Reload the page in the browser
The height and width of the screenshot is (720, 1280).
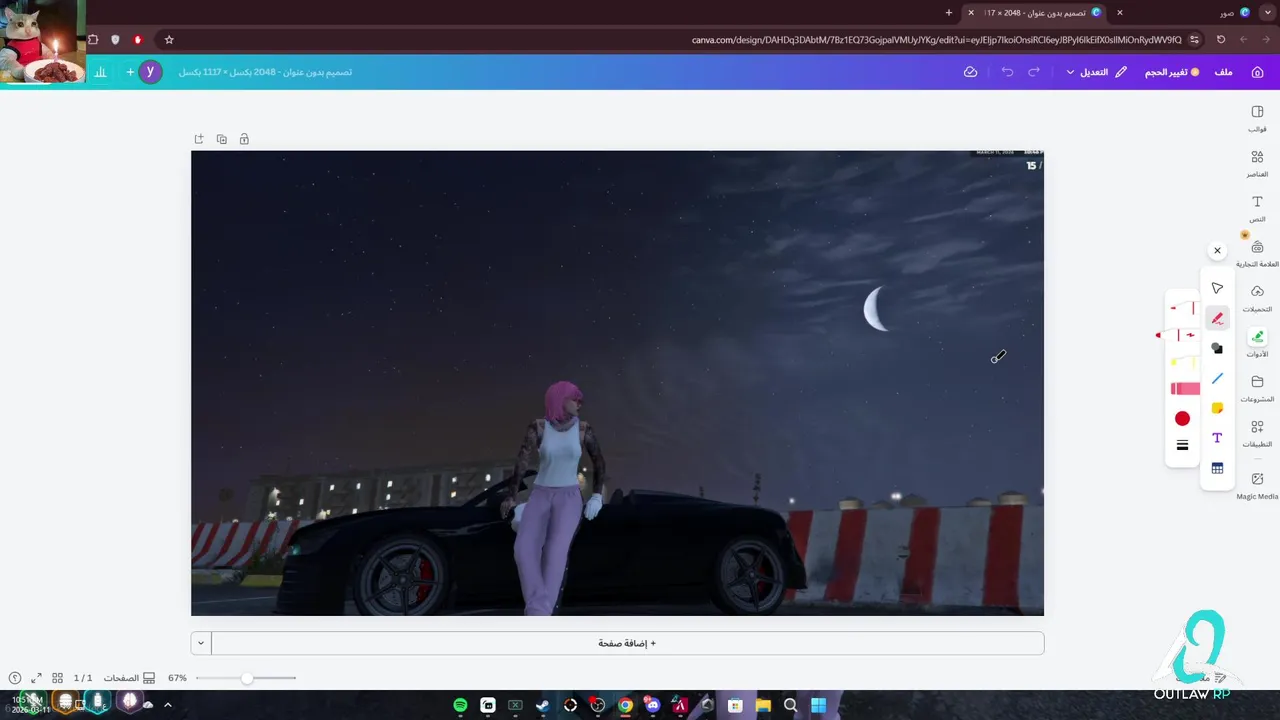tap(1221, 40)
